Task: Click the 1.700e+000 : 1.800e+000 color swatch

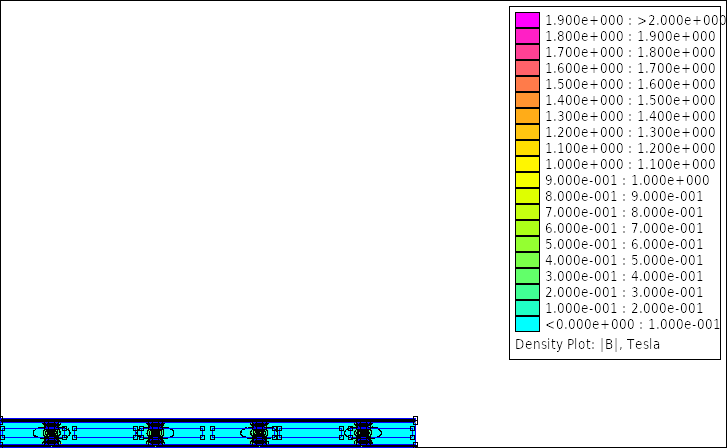Action: tap(527, 52)
